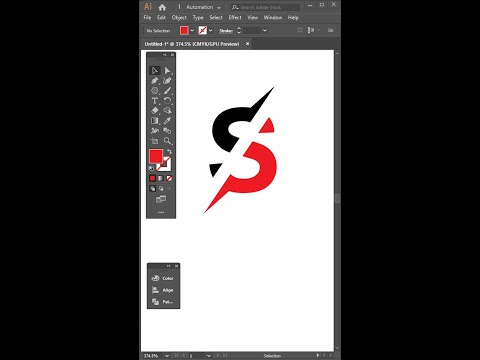Open the Align panel icon
This screenshot has width=480, height=360.
pos(156,290)
